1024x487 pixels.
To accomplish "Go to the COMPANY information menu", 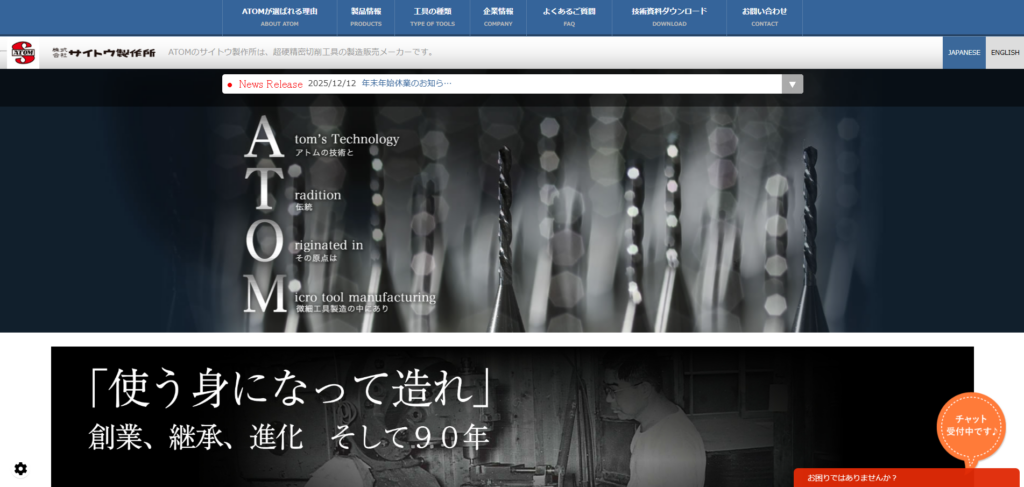I will click(498, 16).
